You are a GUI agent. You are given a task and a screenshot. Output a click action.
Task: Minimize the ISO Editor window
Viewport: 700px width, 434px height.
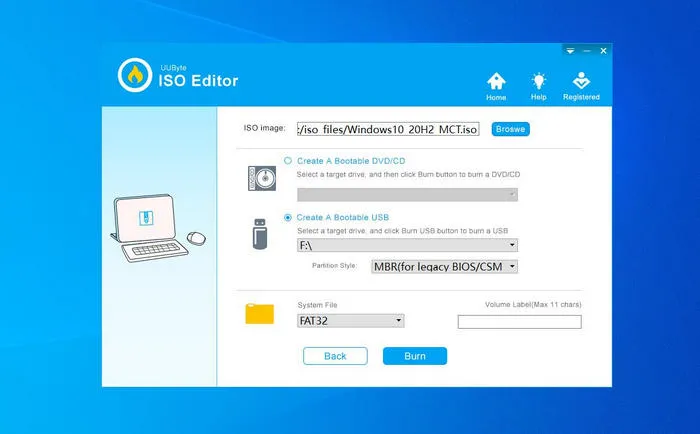587,51
